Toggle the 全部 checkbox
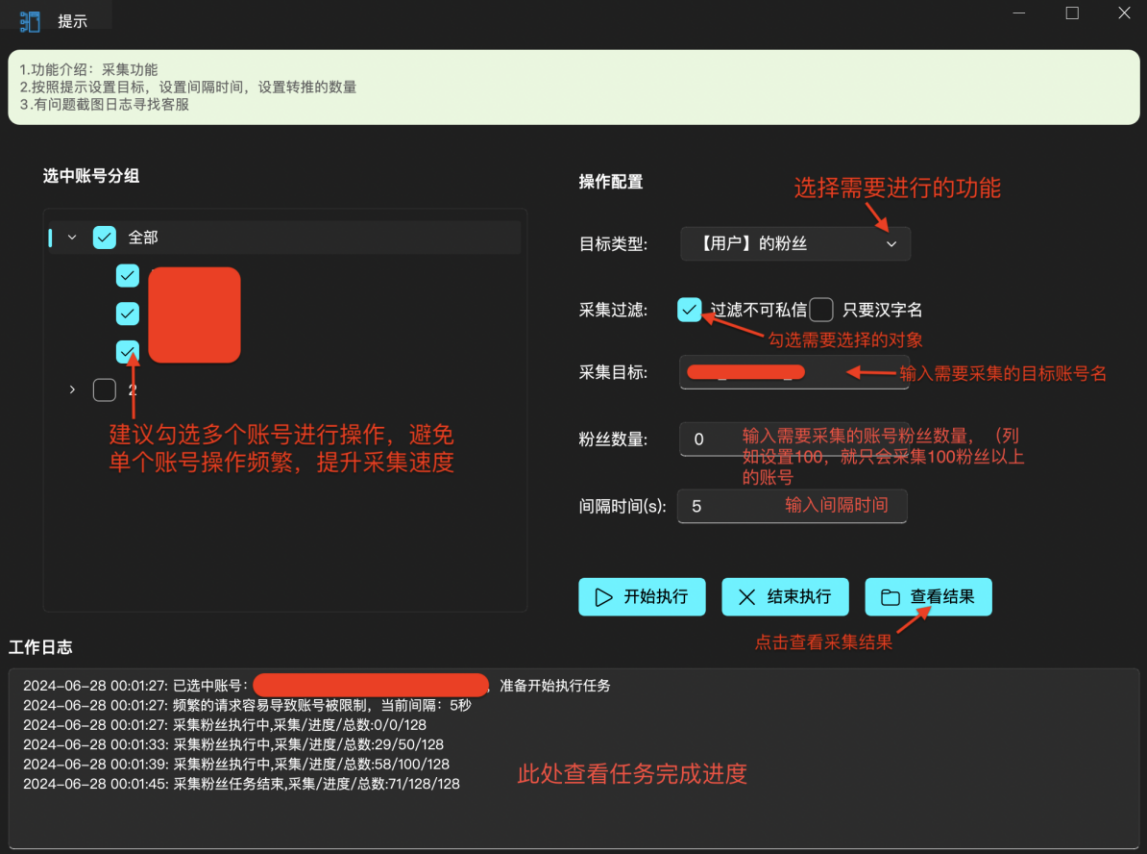This screenshot has width=1147, height=854. pyautogui.click(x=104, y=238)
